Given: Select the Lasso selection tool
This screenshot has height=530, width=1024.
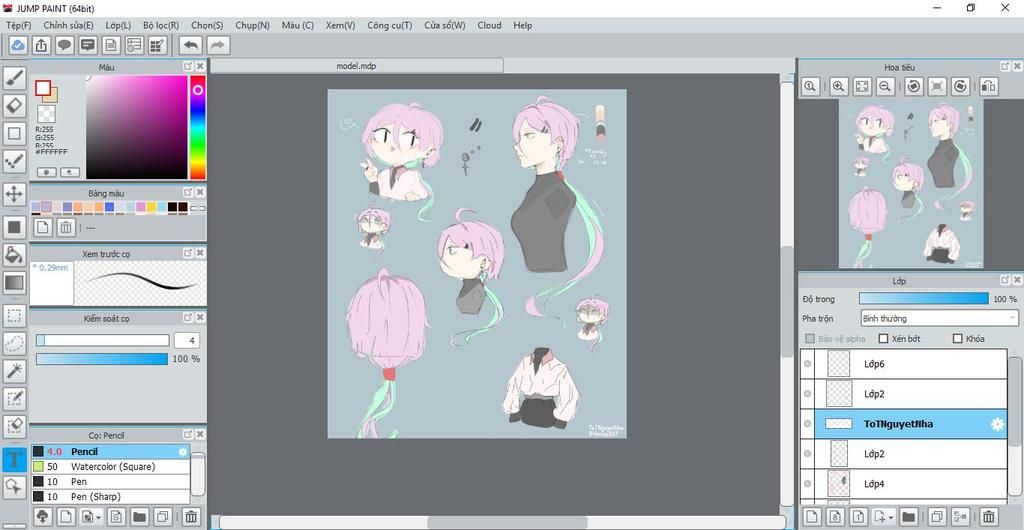Looking at the screenshot, I should pos(14,343).
